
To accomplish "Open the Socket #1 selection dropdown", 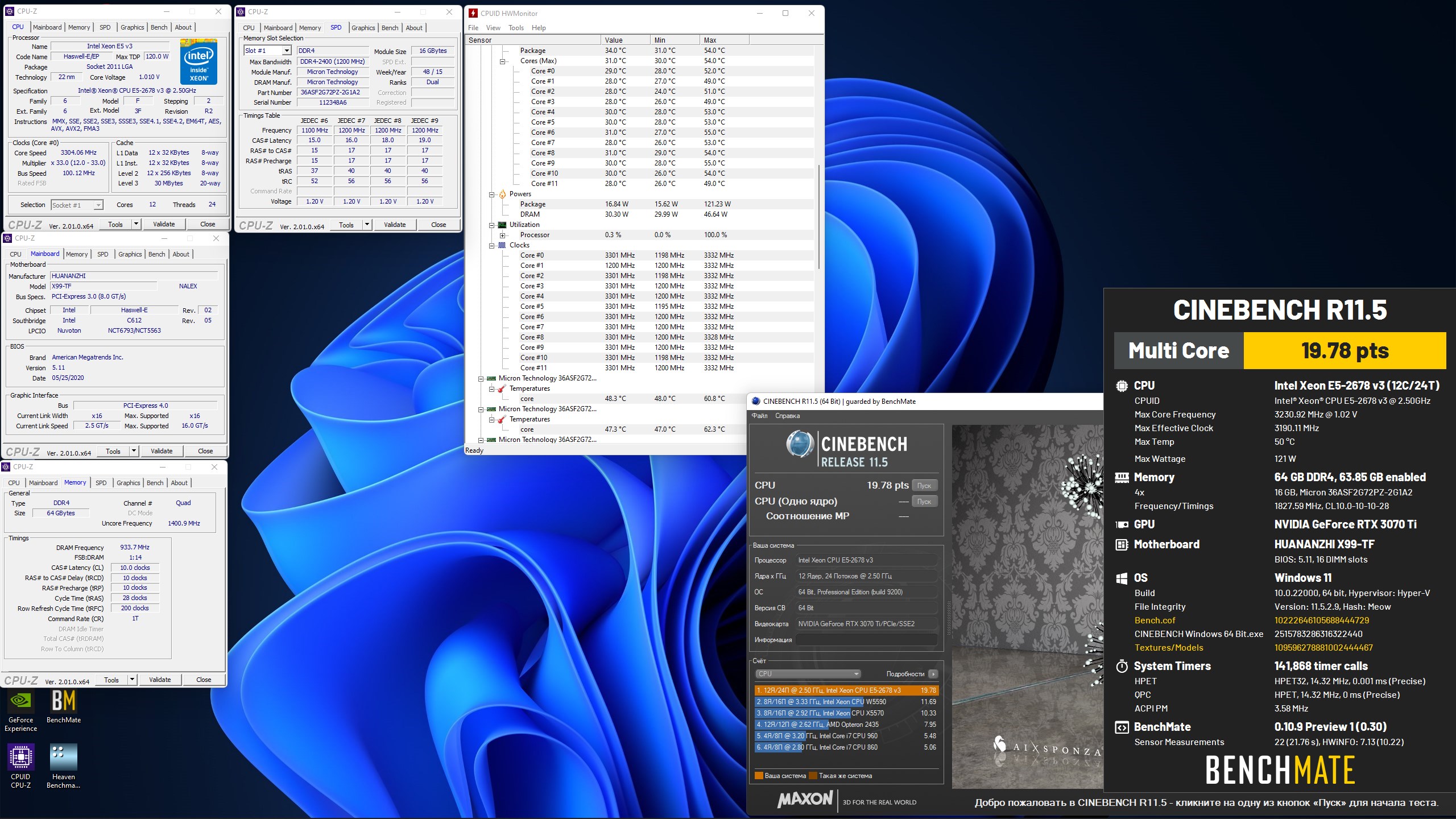I will (98, 205).
